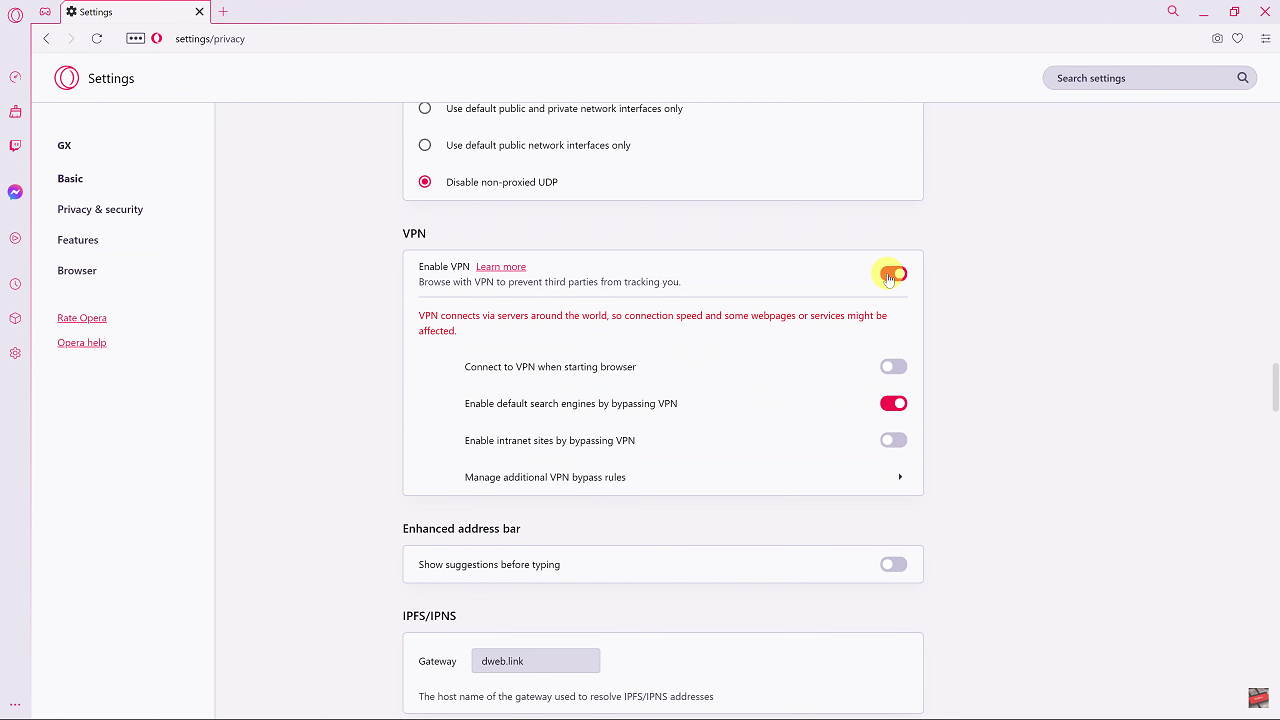Reload the settings page

[x=97, y=39]
